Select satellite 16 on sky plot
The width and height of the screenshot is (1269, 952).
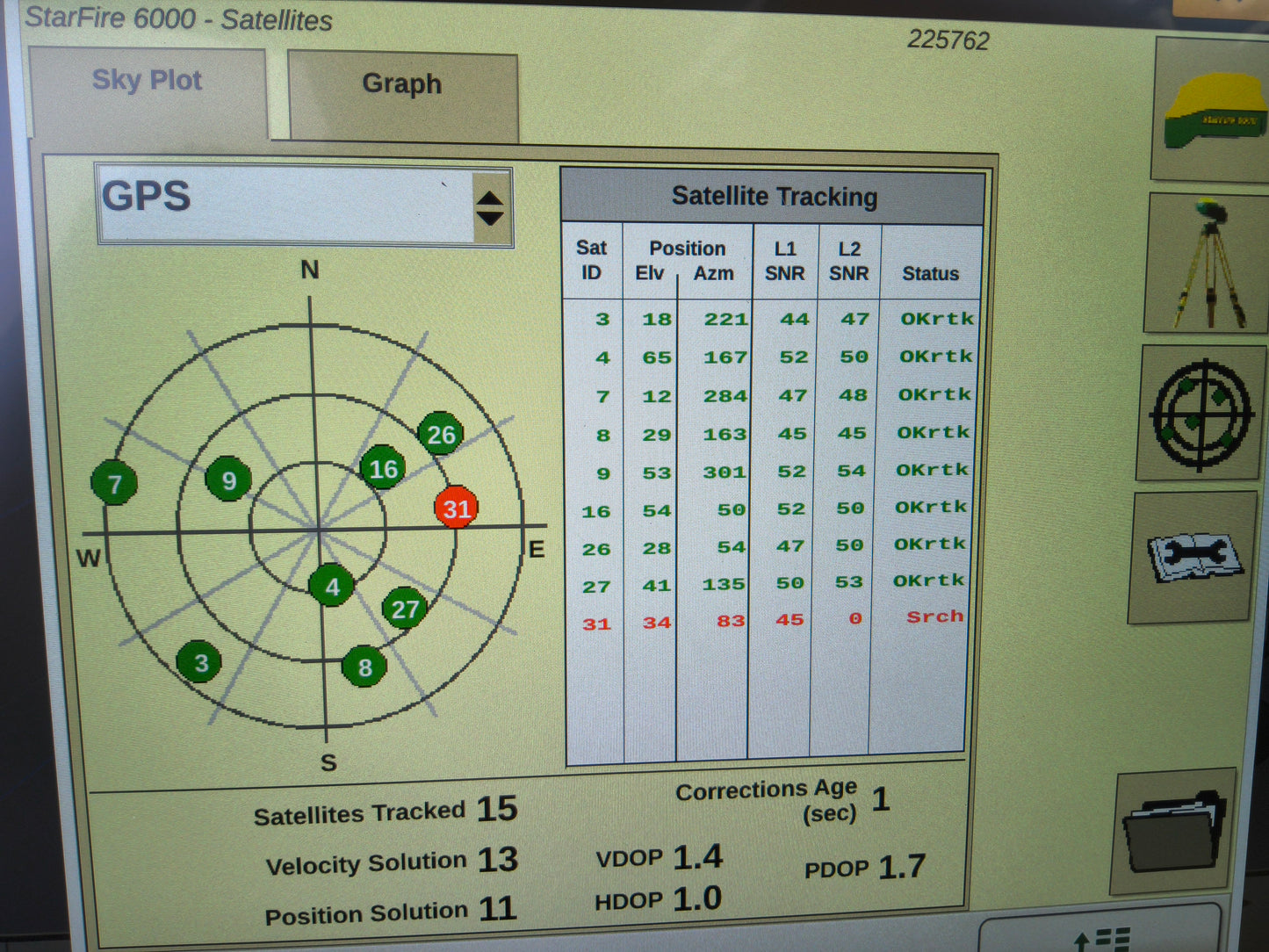click(383, 468)
